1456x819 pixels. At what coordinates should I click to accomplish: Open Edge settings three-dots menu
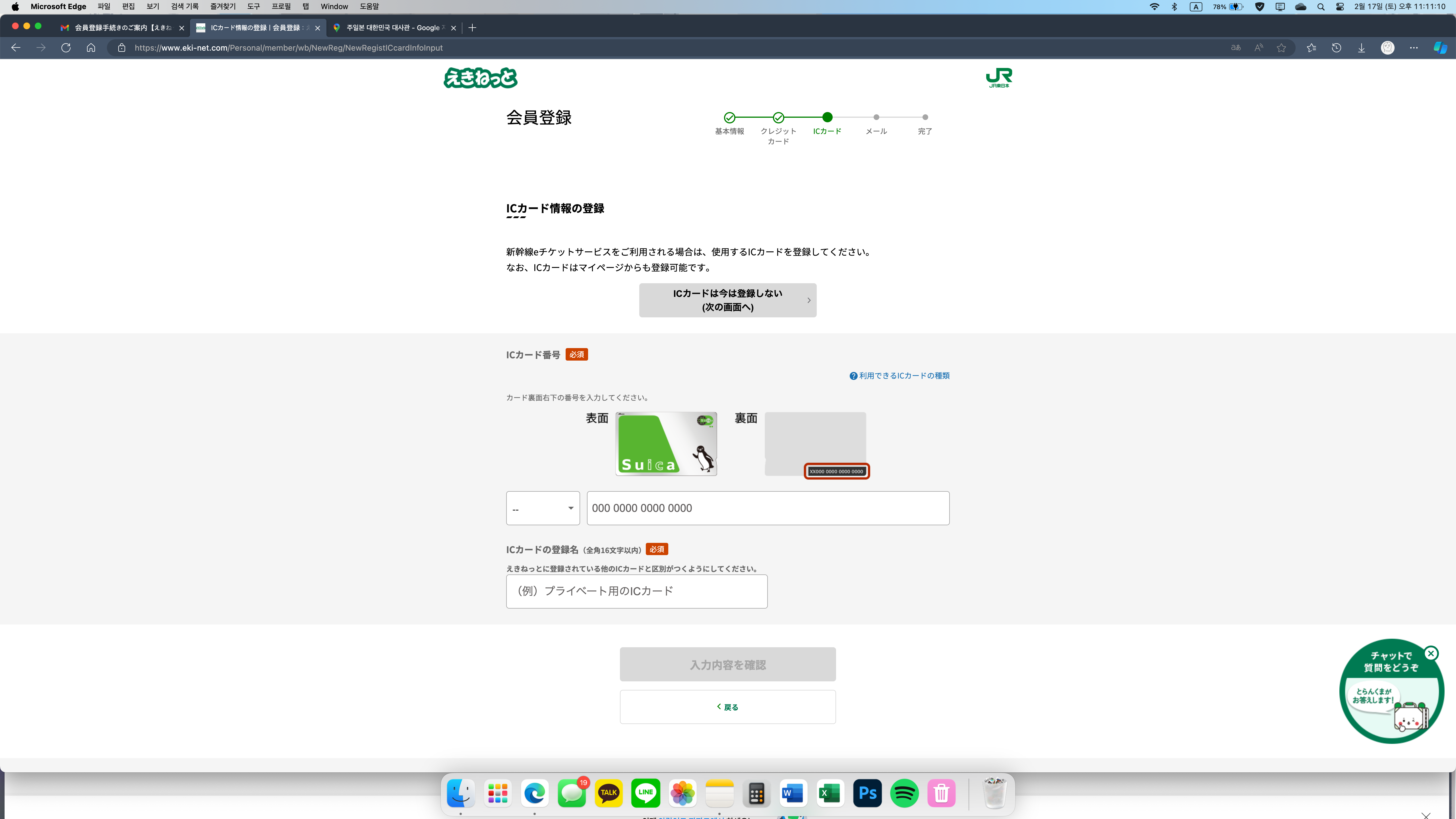click(1414, 47)
